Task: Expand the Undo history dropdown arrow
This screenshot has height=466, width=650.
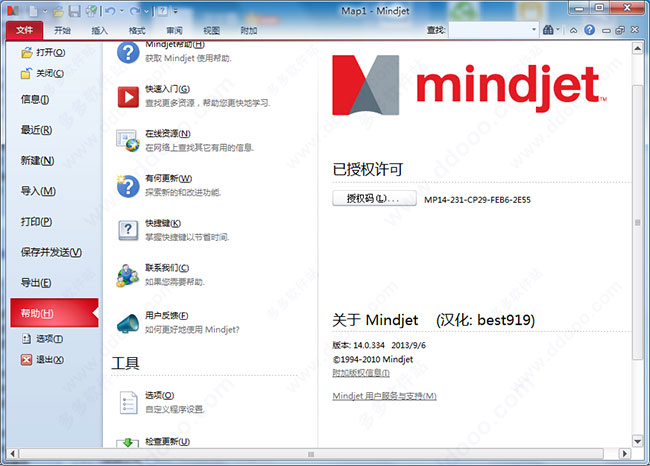Action: 122,11
